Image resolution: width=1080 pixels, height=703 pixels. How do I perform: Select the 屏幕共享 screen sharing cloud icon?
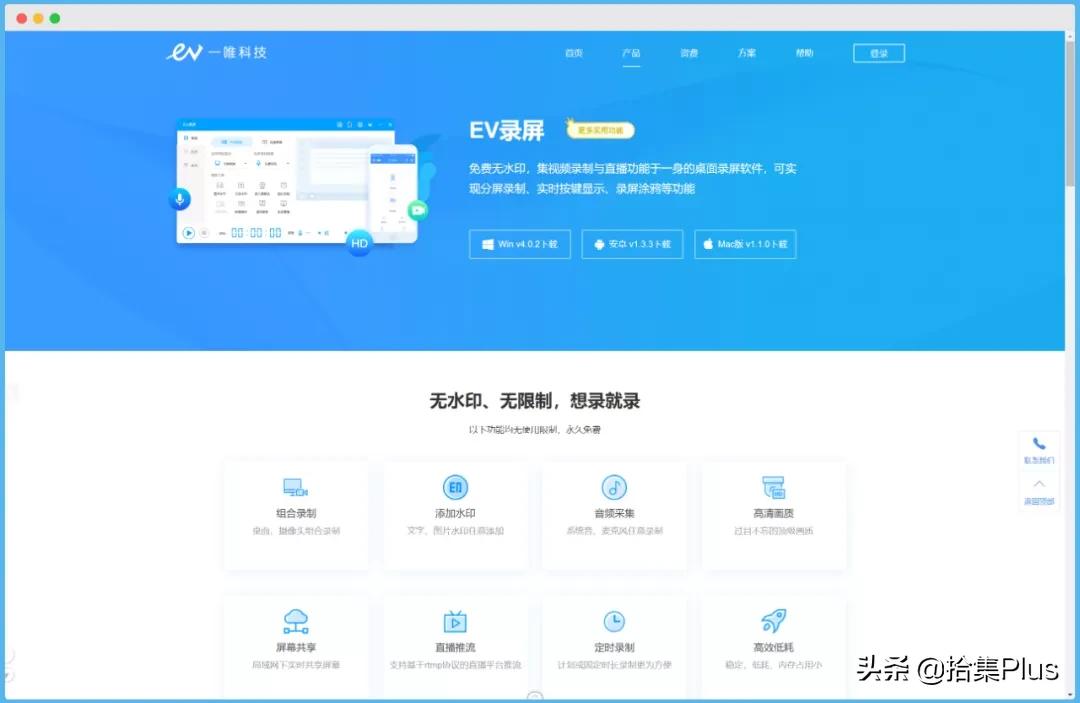(295, 620)
